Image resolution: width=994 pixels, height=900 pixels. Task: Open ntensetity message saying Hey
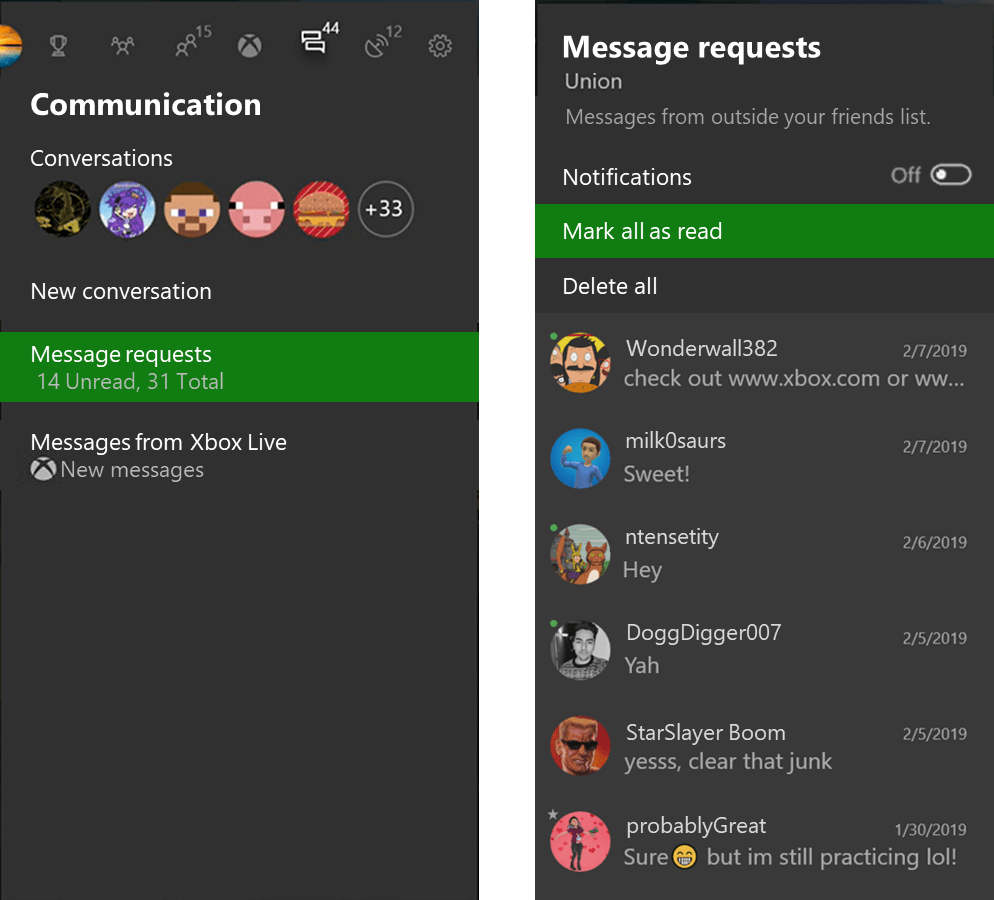point(765,553)
